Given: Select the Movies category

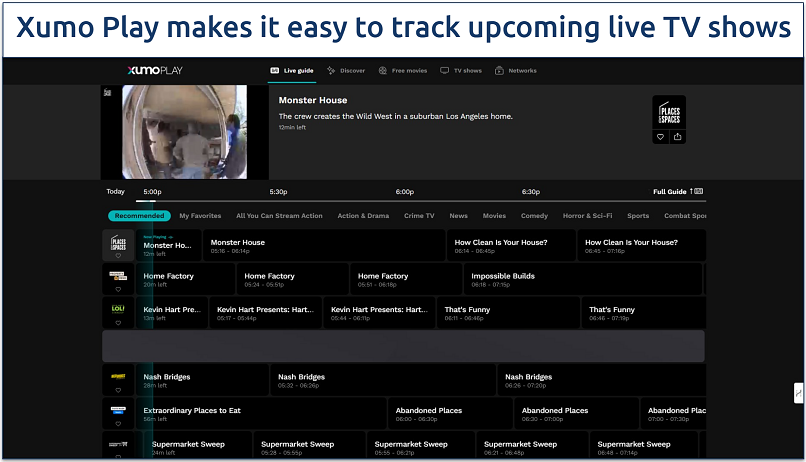Looking at the screenshot, I should point(494,216).
